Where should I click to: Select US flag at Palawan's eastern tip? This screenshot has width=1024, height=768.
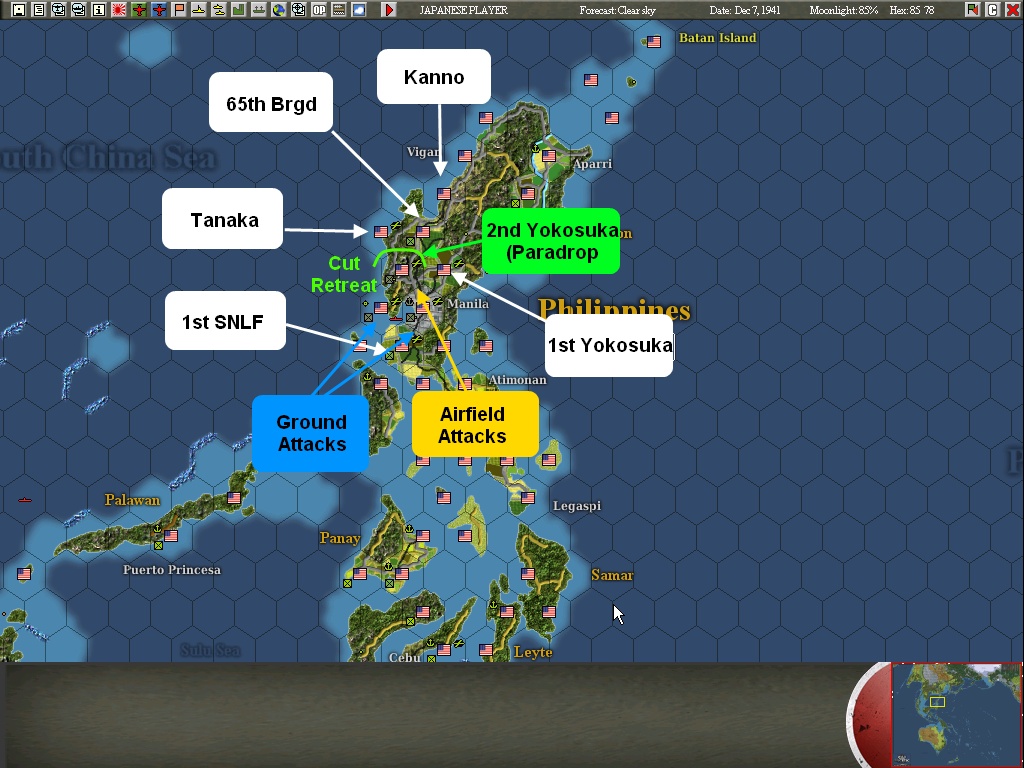(x=234, y=498)
